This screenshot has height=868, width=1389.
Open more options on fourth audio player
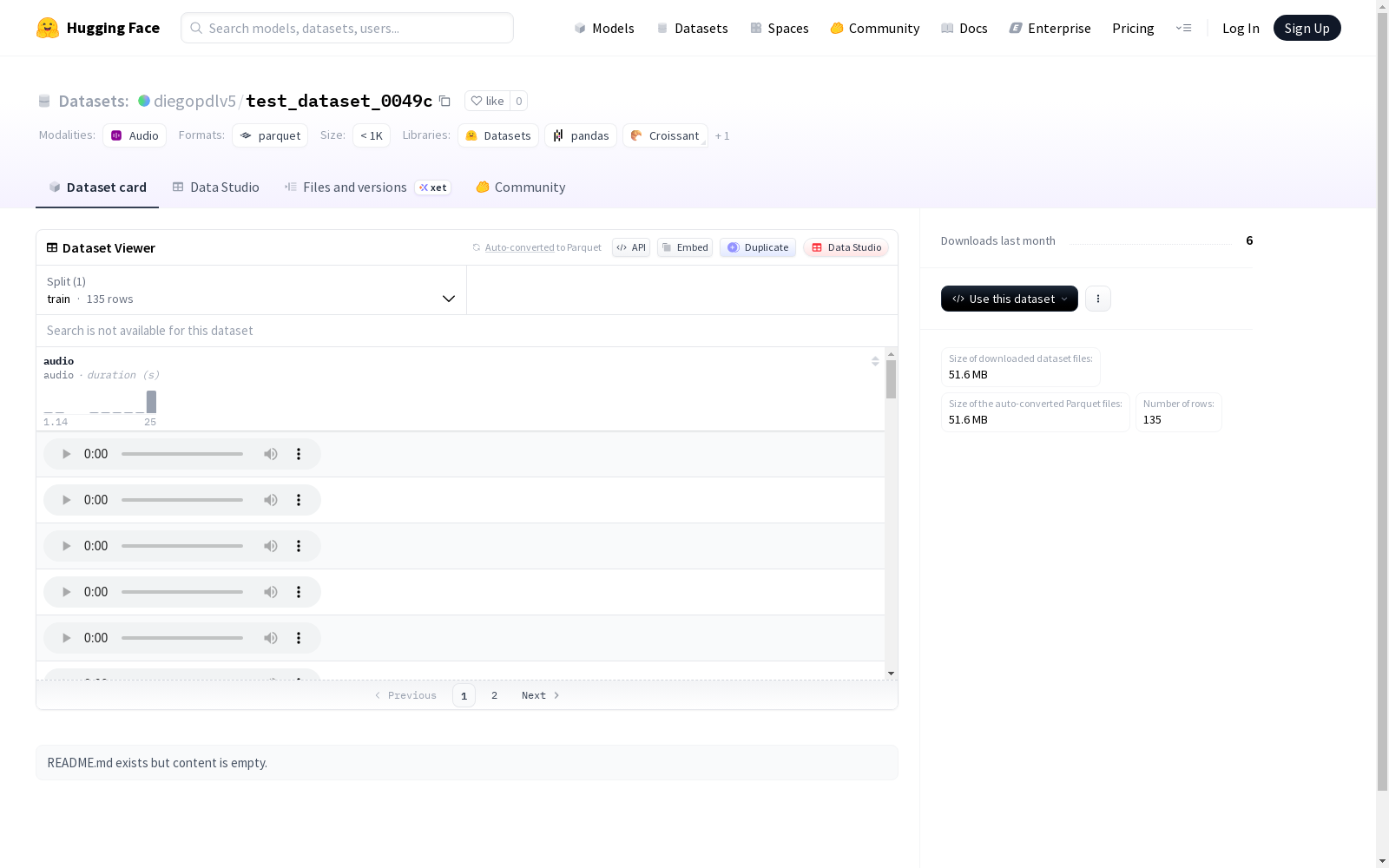point(299,592)
